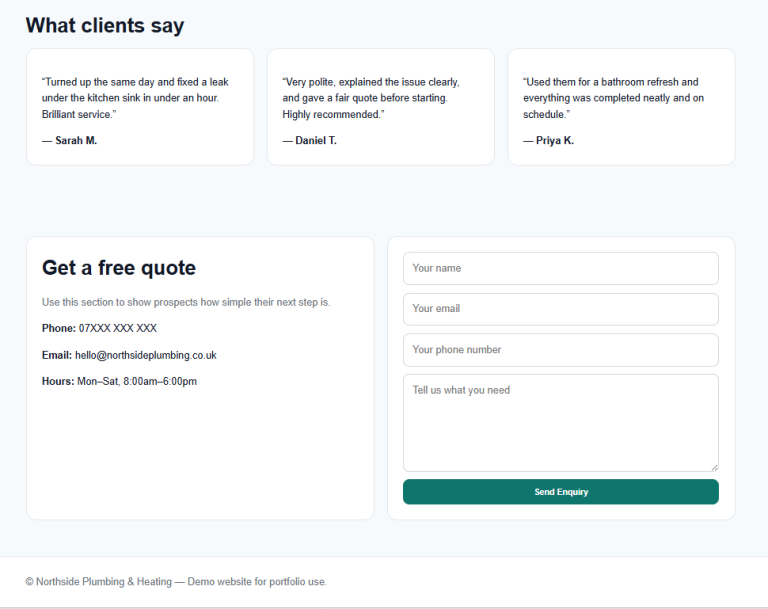Click the phone number 07XXX XXX XXX
This screenshot has height=609, width=768.
[x=118, y=328]
